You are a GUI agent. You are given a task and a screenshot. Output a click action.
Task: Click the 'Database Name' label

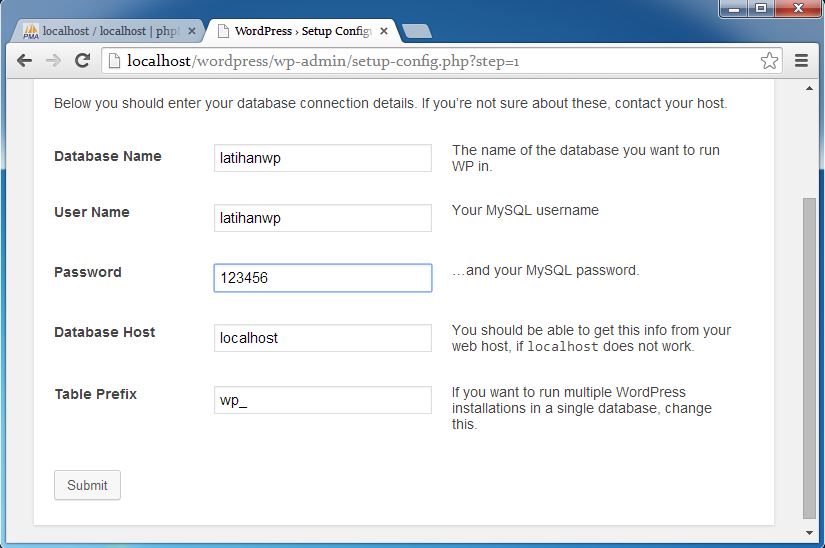click(108, 156)
